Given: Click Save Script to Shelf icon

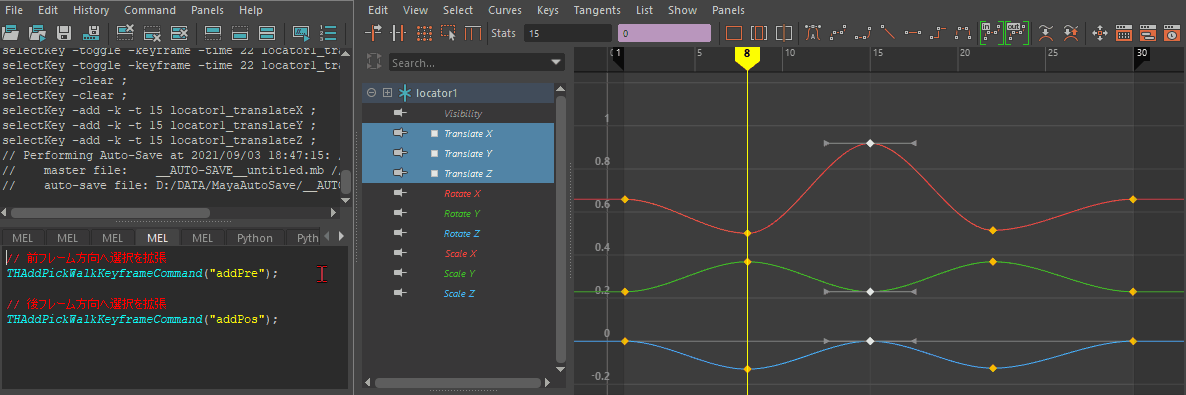Looking at the screenshot, I should [x=92, y=33].
